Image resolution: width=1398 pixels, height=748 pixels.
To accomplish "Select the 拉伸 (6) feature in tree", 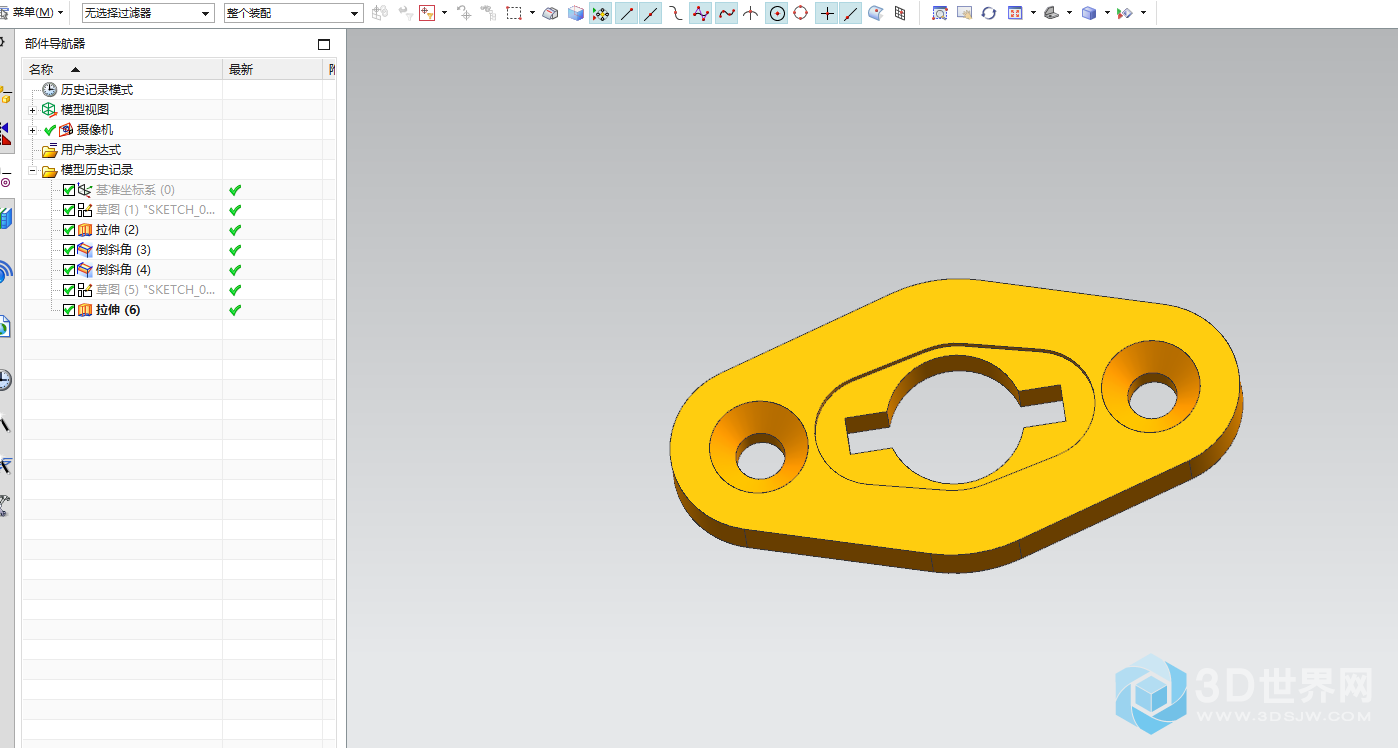I will (x=117, y=310).
